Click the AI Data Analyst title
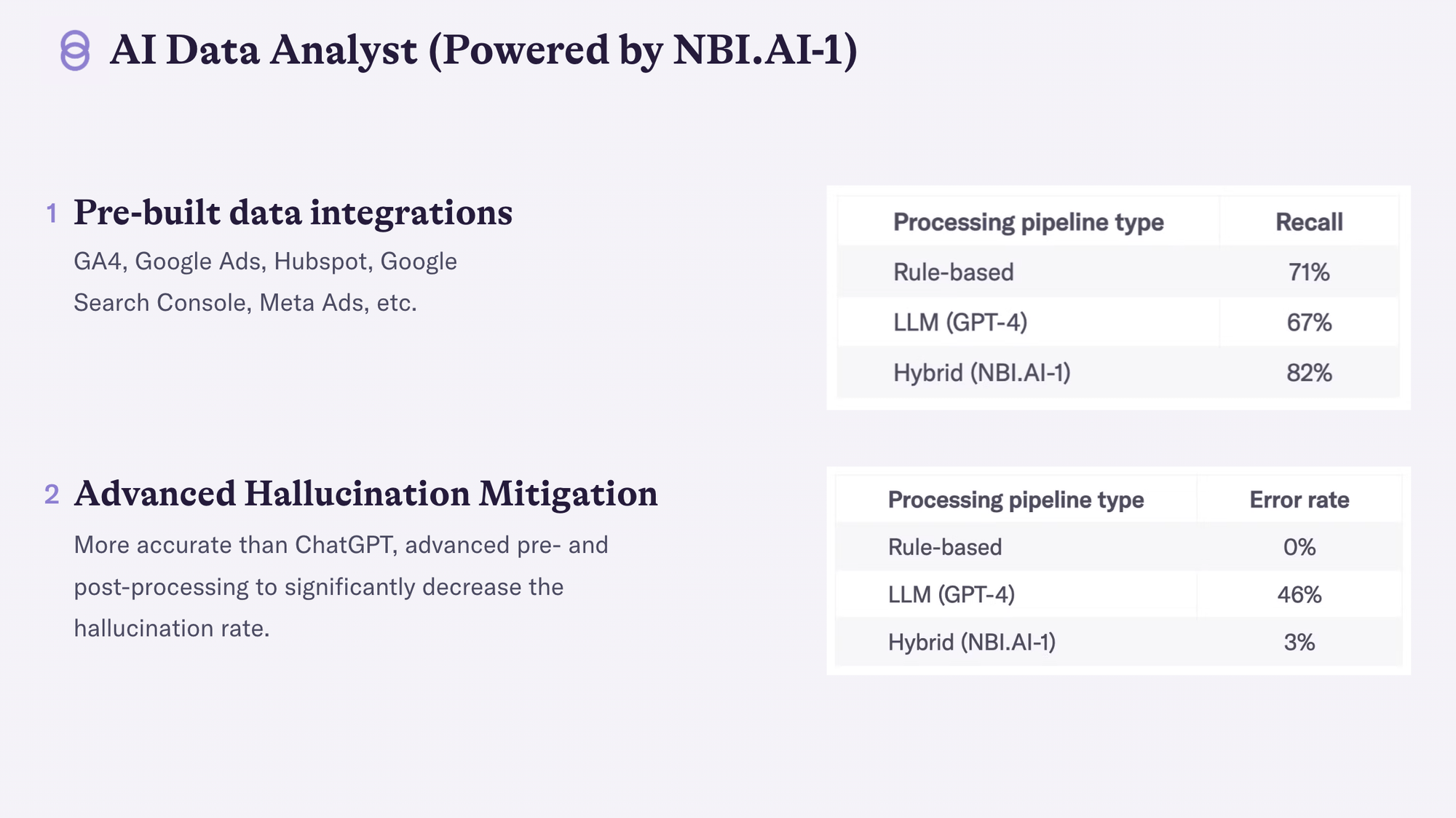This screenshot has width=1456, height=818. click(483, 50)
